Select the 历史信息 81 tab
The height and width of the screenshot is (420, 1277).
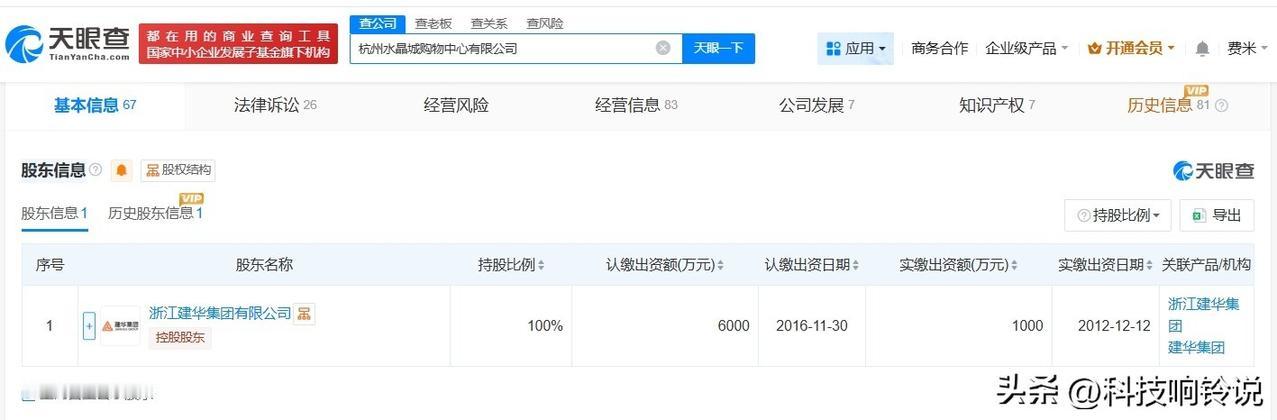(x=1169, y=105)
